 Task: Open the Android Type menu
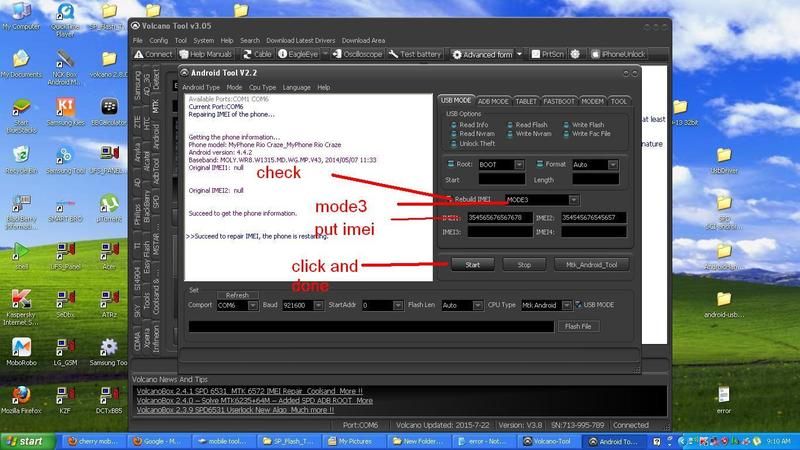tap(201, 87)
